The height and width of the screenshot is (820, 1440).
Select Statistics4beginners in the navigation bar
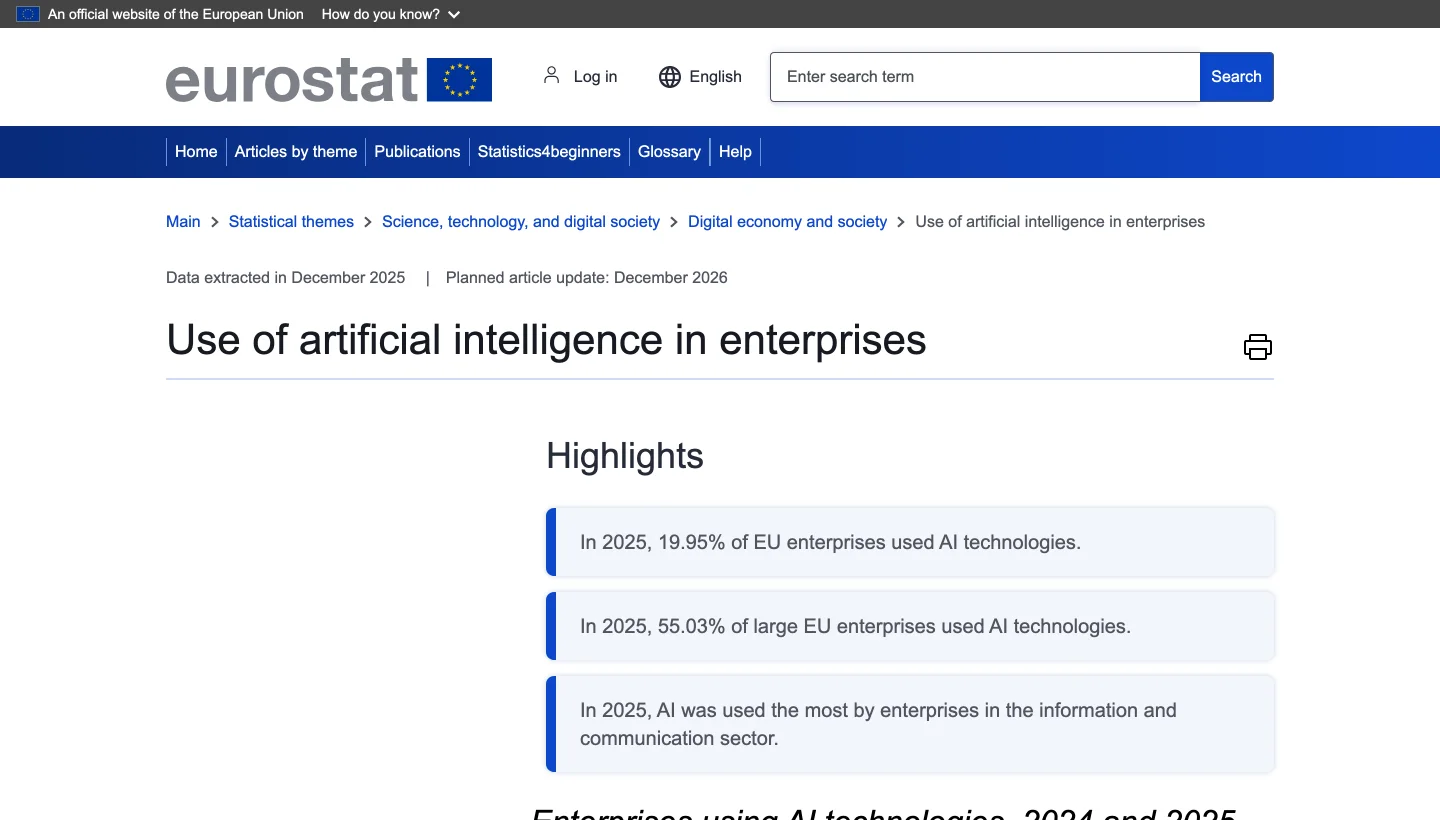tap(549, 152)
